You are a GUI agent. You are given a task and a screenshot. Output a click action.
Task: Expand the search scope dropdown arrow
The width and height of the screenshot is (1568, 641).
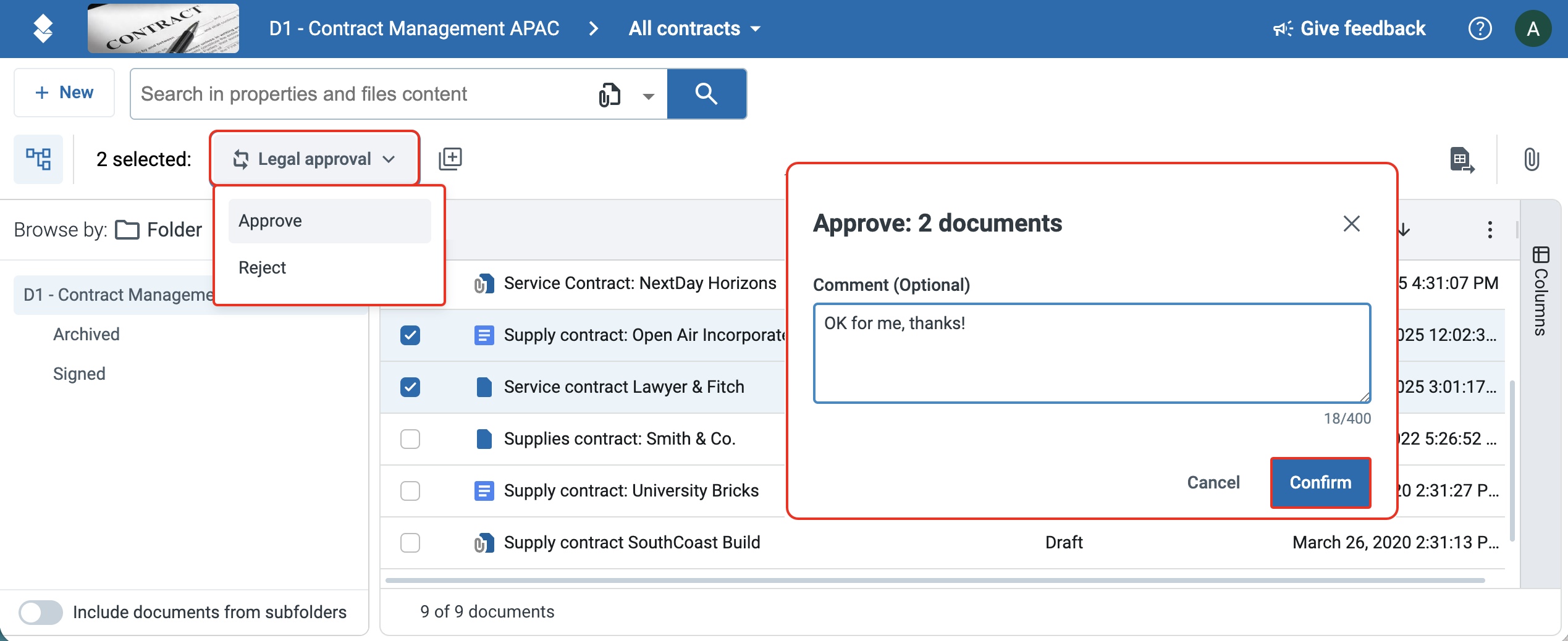pyautogui.click(x=648, y=96)
